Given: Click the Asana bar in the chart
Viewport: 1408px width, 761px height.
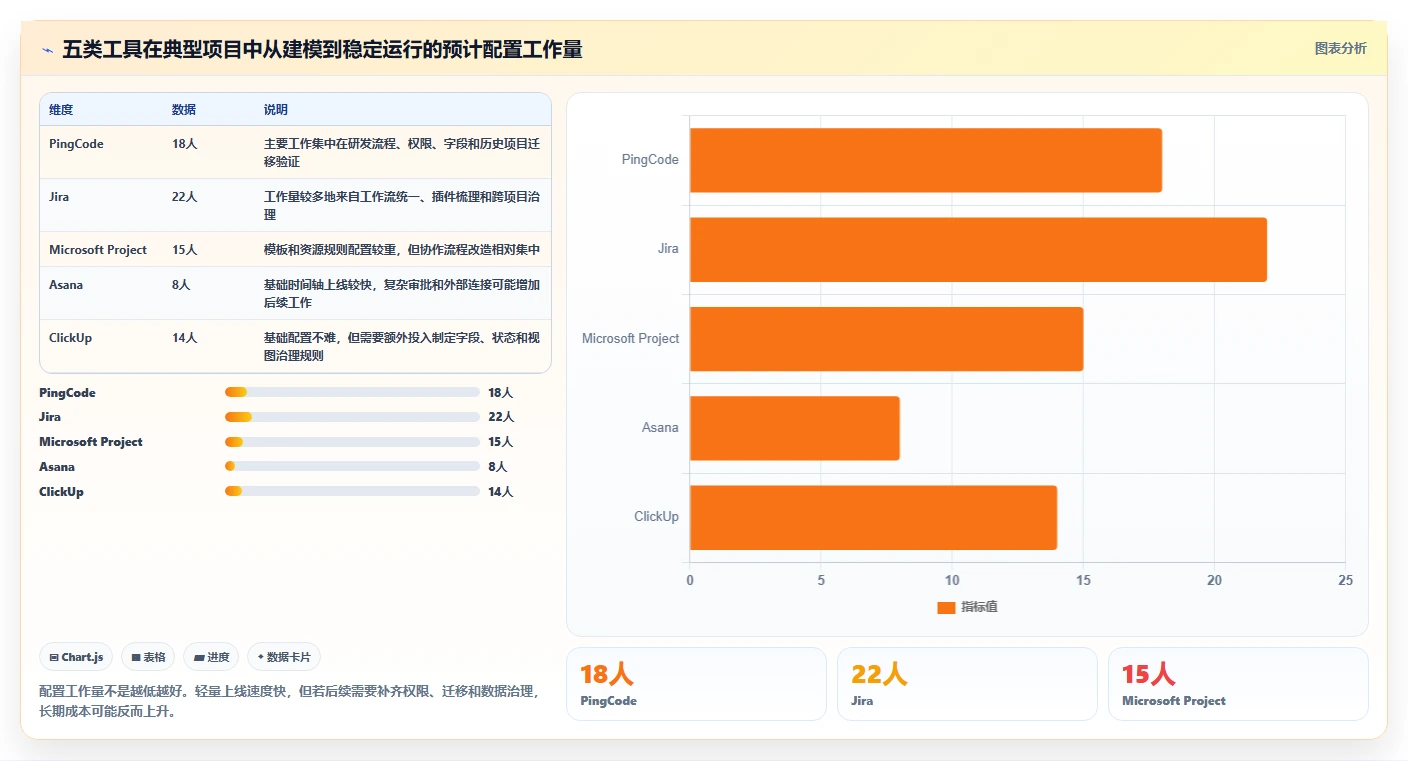Looking at the screenshot, I should [x=794, y=428].
